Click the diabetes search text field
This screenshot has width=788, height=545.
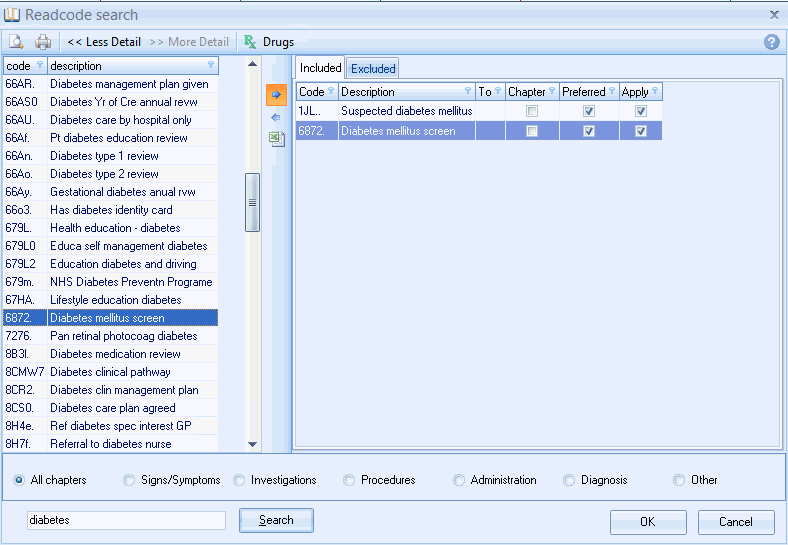pyautogui.click(x=126, y=520)
